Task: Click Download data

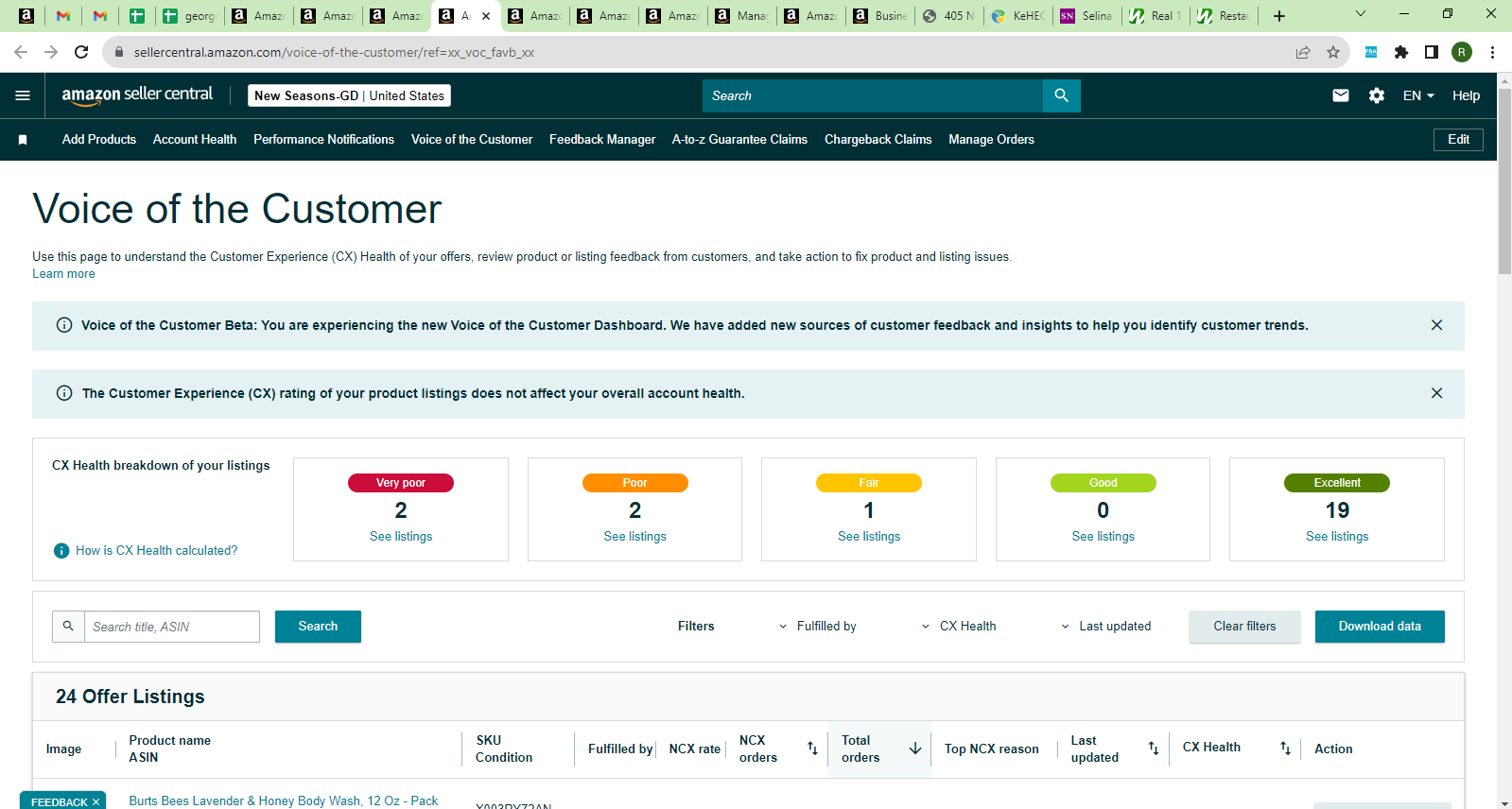Action: [x=1380, y=627]
